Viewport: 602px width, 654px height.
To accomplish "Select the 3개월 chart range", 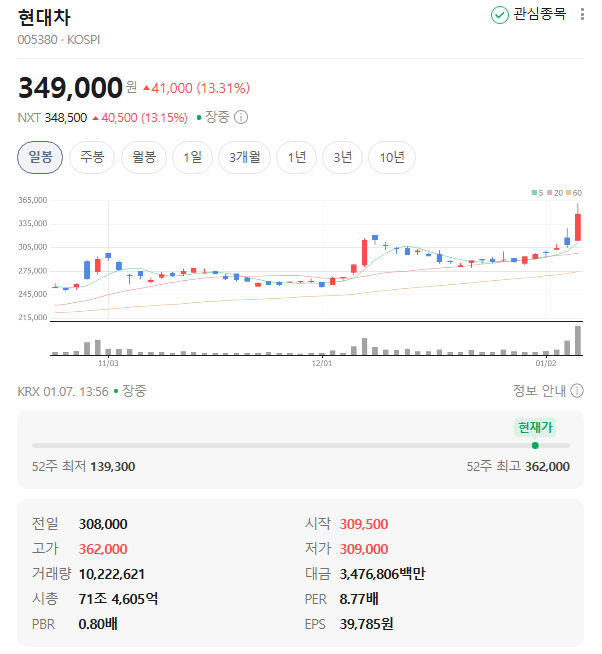I will tap(245, 157).
